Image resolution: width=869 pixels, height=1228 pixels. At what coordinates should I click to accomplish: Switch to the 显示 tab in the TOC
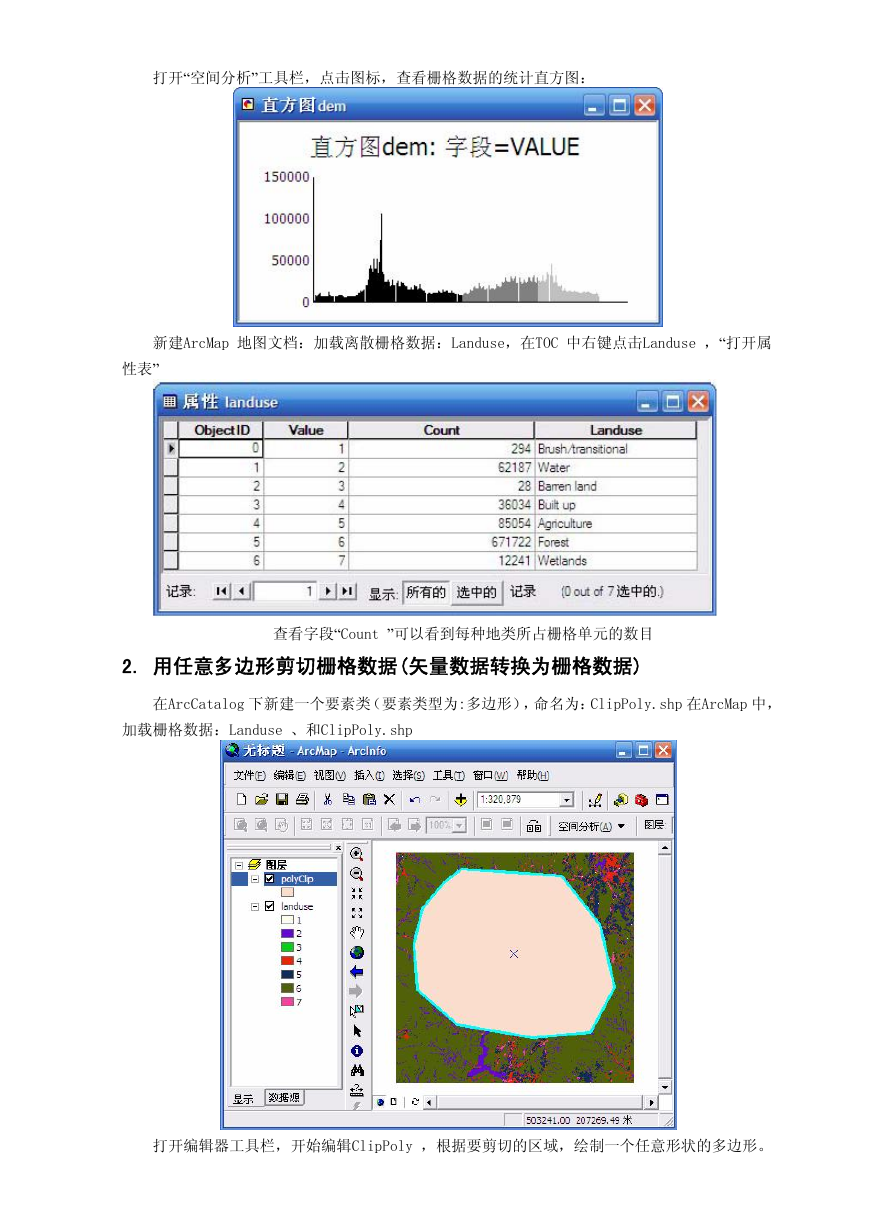coord(244,1098)
